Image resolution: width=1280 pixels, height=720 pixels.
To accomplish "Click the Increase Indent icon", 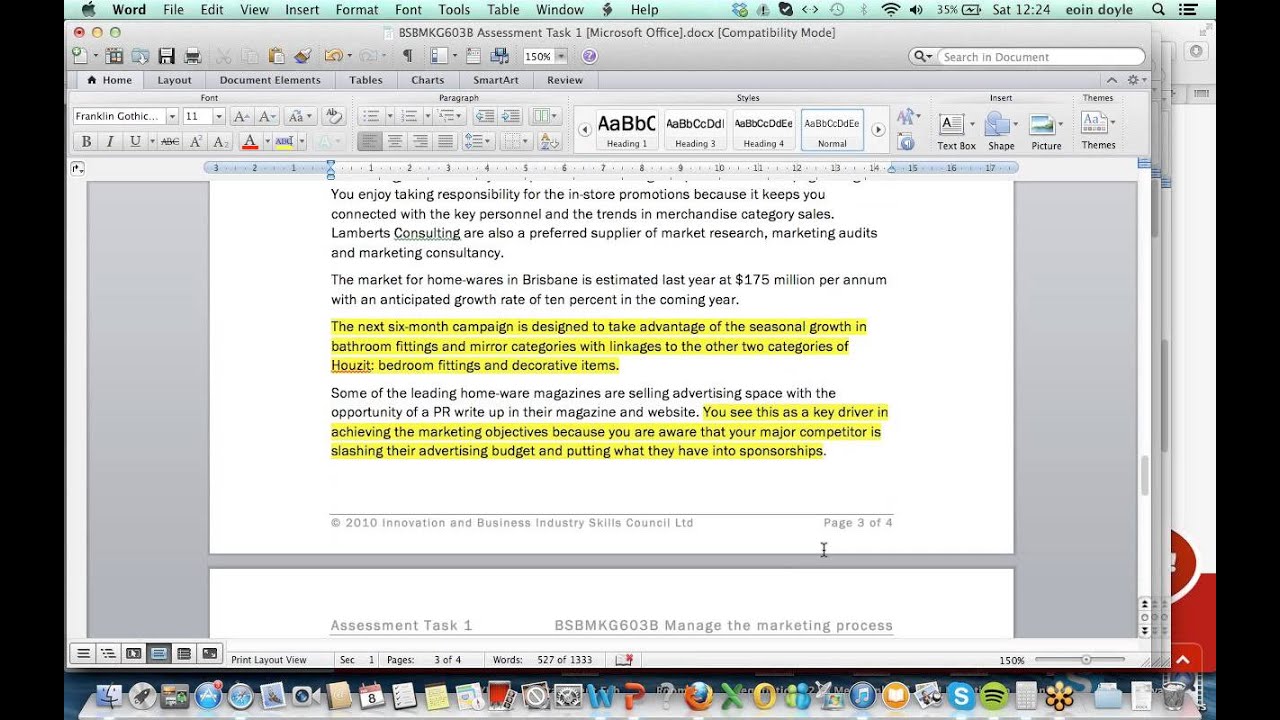I will (x=510, y=116).
